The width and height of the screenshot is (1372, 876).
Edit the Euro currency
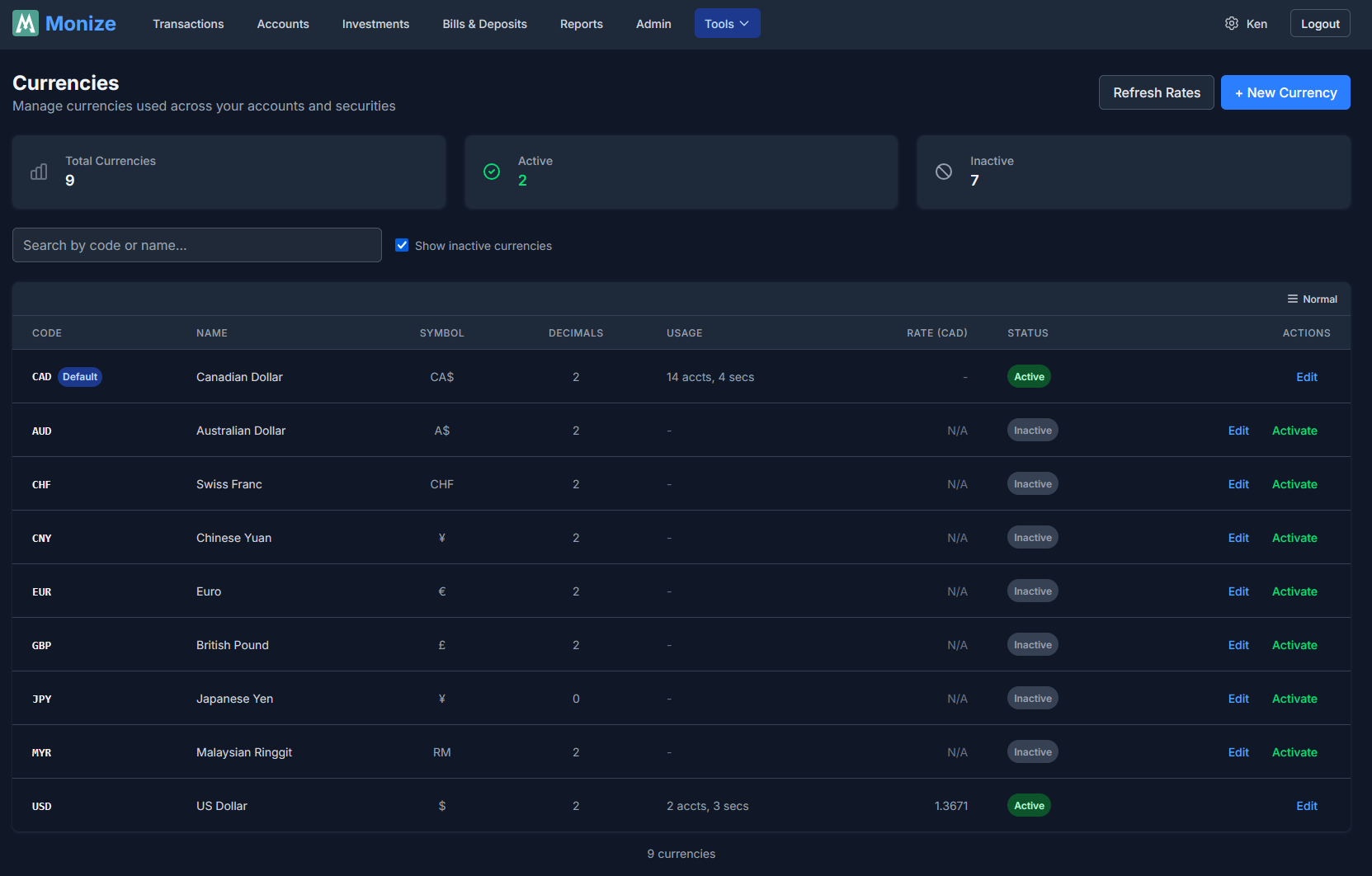(x=1238, y=591)
